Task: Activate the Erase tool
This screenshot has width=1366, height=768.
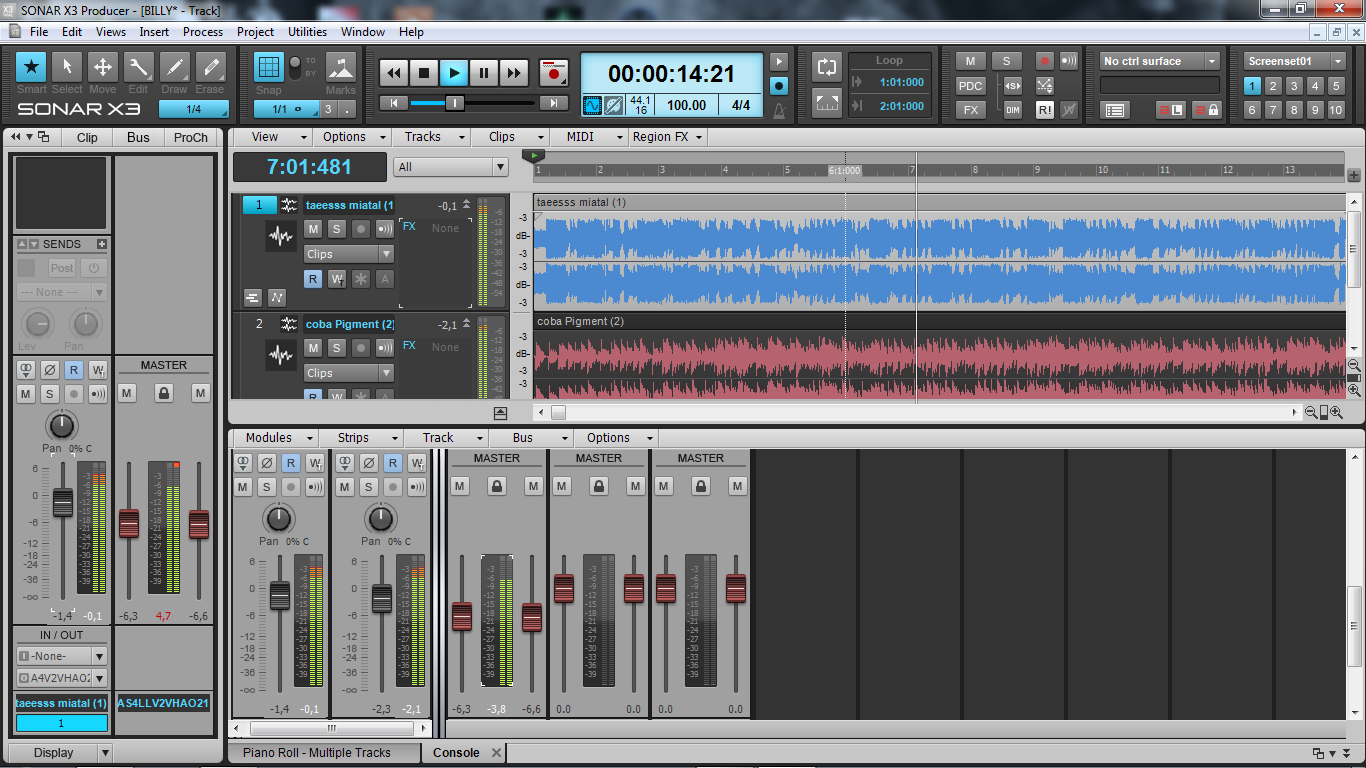Action: tap(210, 67)
